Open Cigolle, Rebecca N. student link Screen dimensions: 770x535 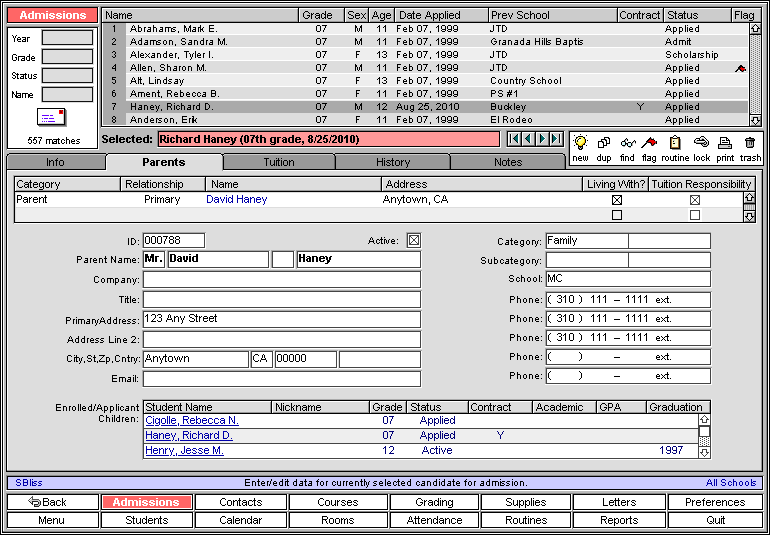(192, 421)
